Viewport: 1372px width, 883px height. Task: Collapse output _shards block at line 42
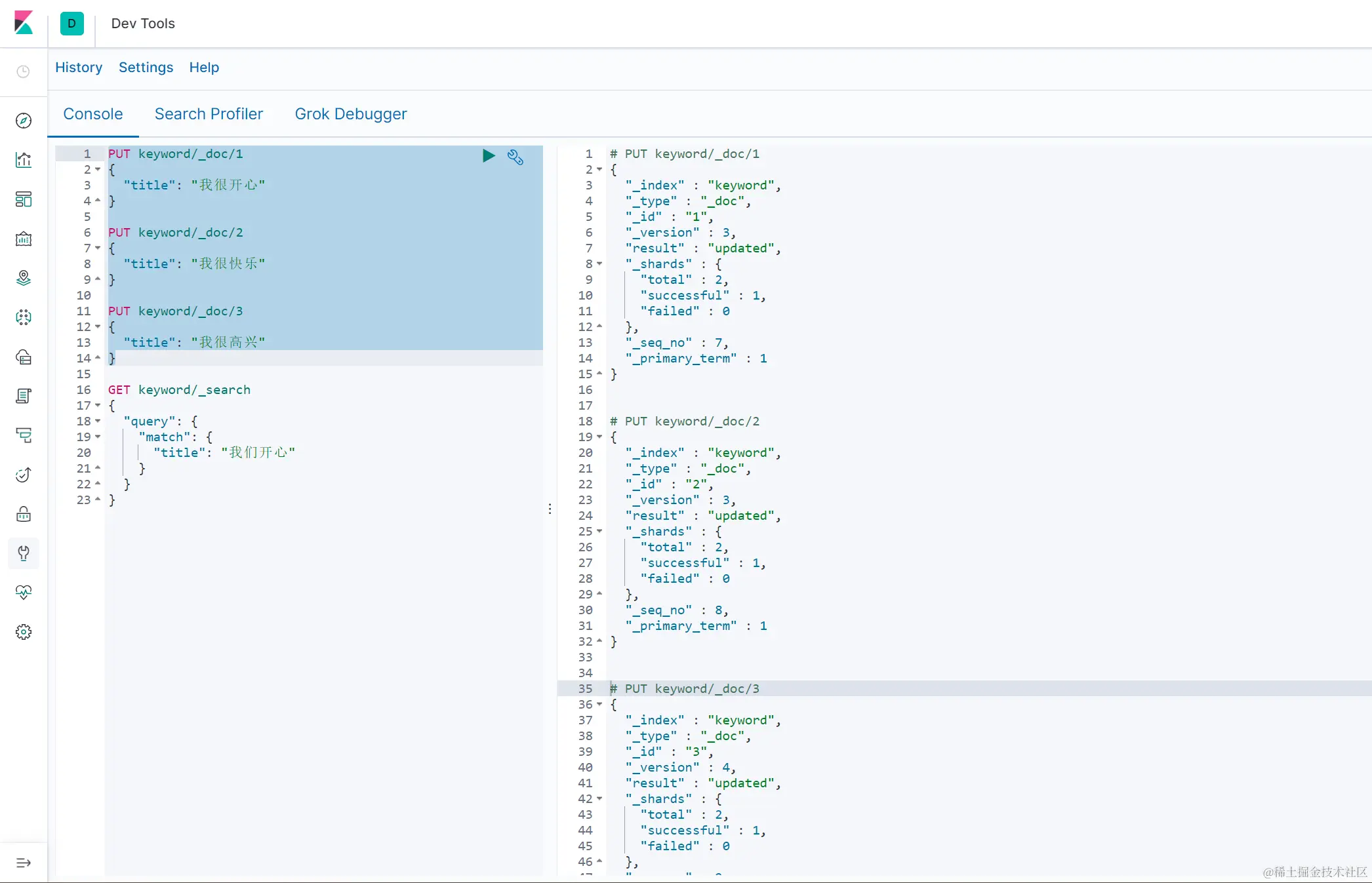click(x=599, y=798)
